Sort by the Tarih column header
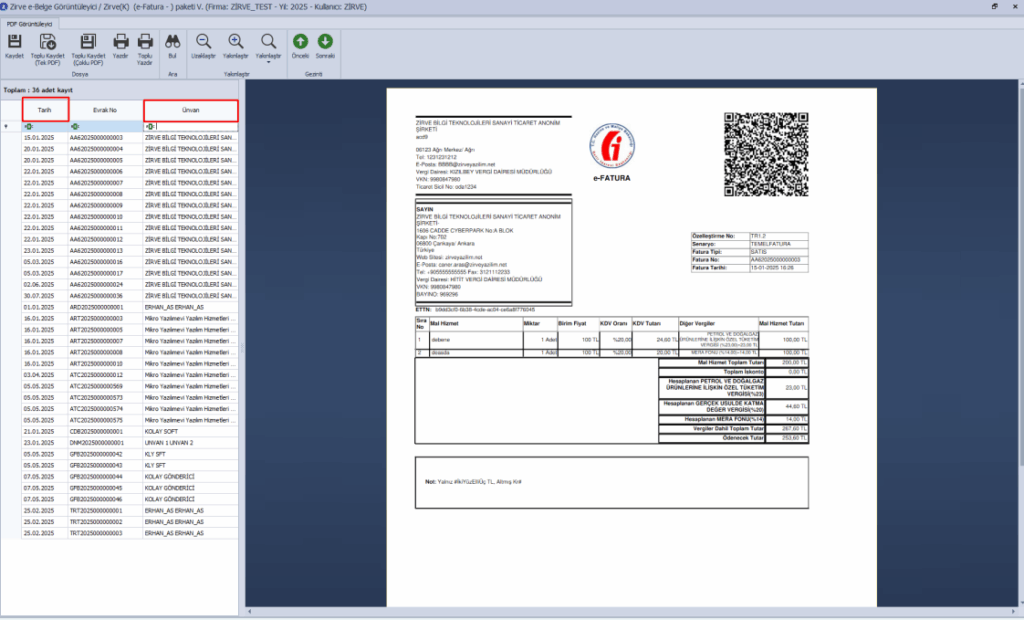 (44, 110)
